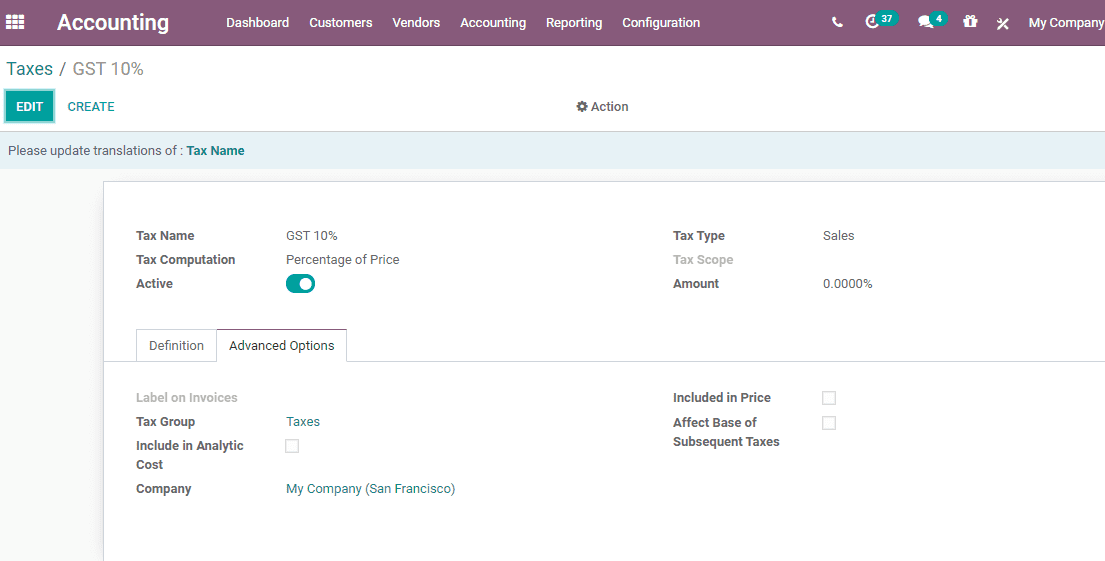Open the Accounting menu item
Viewport: 1105px width, 561px height.
coord(493,23)
